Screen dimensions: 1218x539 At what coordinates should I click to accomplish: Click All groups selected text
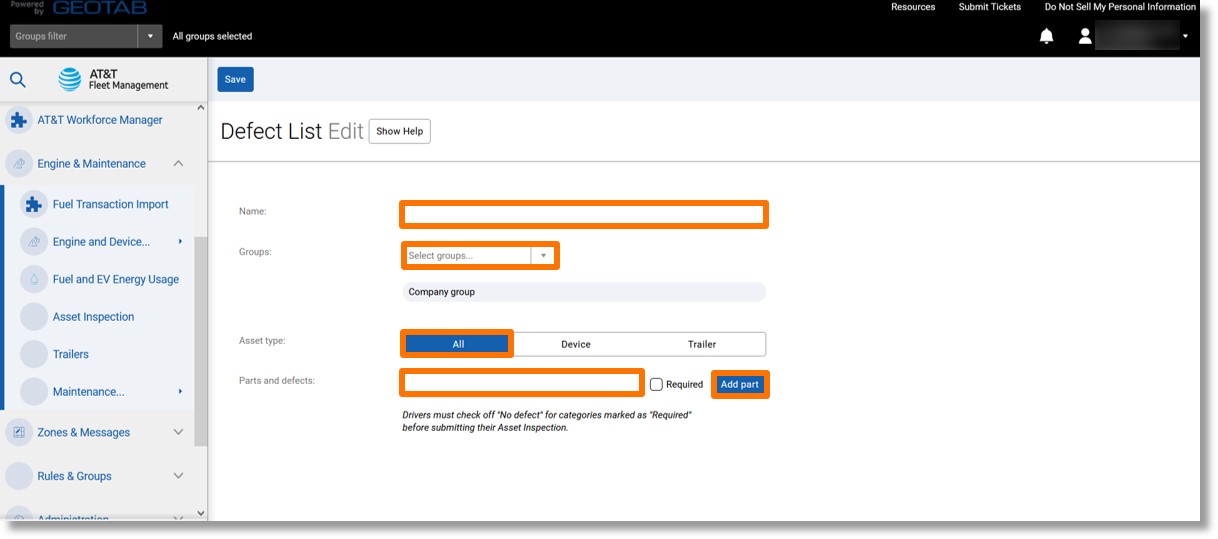tap(212, 36)
